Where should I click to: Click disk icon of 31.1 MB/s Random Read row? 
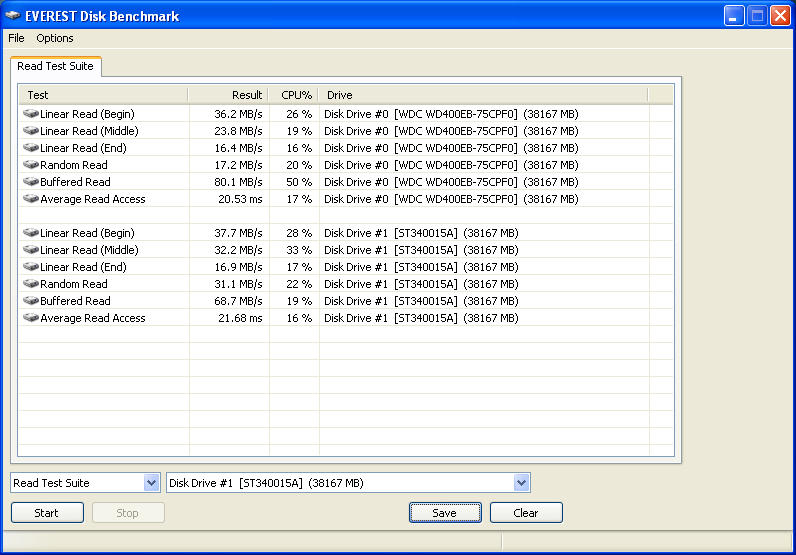click(x=31, y=284)
